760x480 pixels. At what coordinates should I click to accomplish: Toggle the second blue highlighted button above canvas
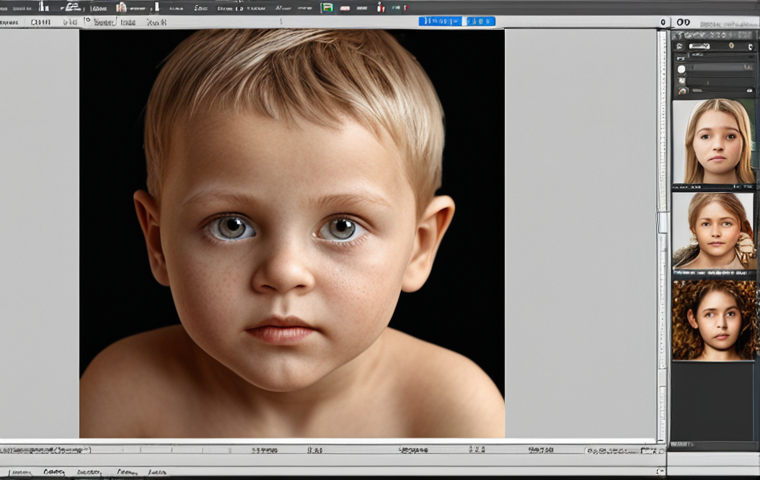(480, 21)
